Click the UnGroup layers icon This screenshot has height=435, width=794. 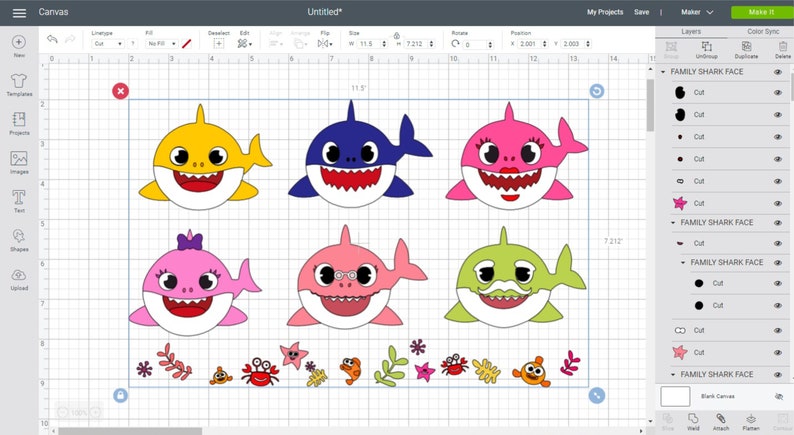point(706,50)
